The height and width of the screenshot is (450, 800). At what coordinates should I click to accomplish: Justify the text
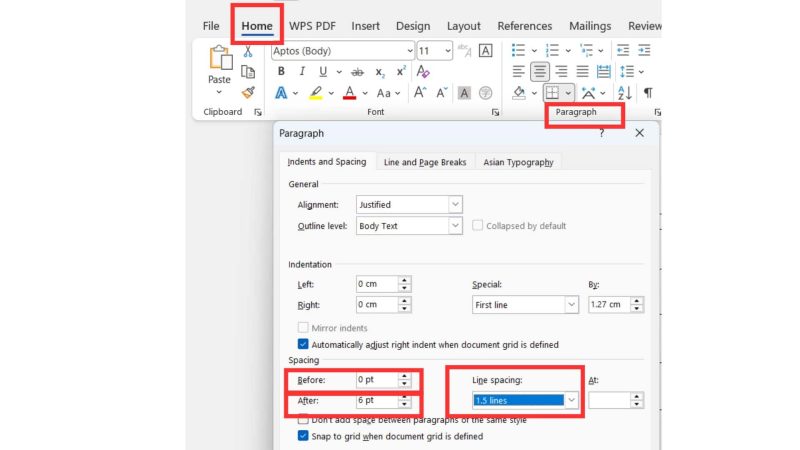click(x=582, y=71)
